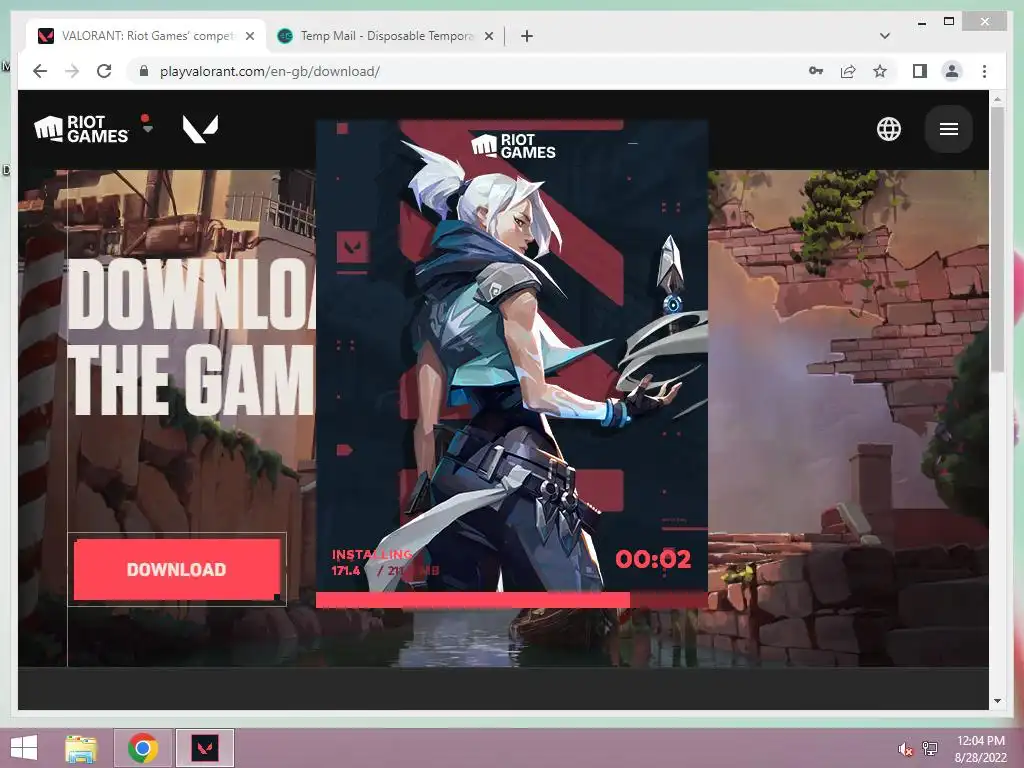Click the installer progress bar
The width and height of the screenshot is (1024, 768).
511,600
